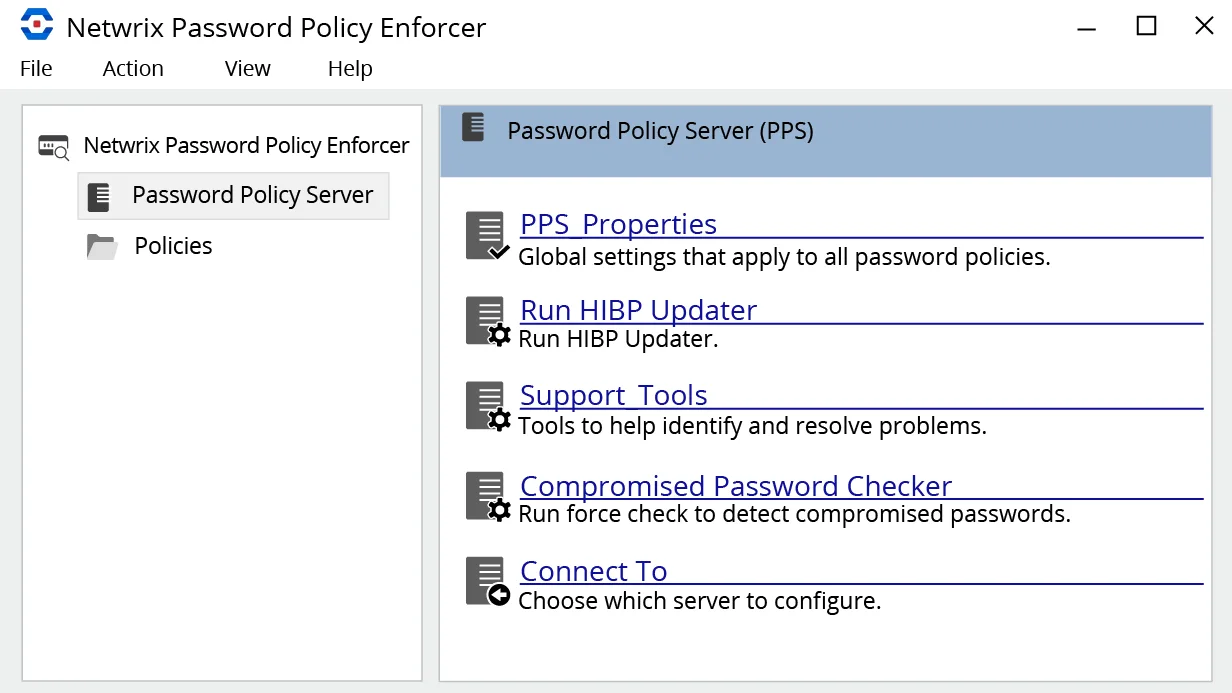This screenshot has width=1232, height=693.
Task: Maximize the application window
Action: [x=1147, y=26]
